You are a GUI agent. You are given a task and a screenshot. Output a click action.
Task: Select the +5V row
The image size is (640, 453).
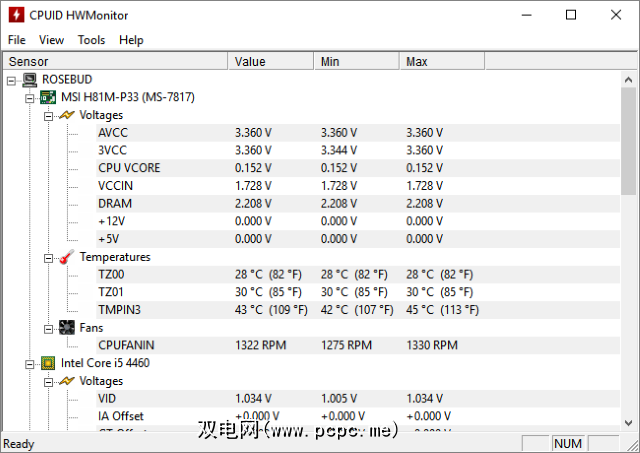[358, 239]
